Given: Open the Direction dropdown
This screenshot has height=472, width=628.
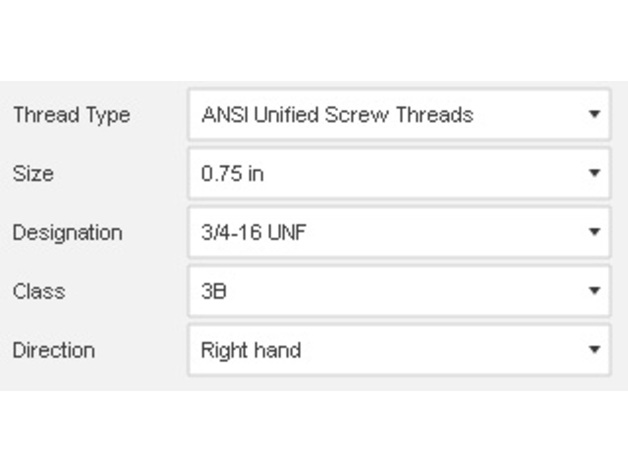Looking at the screenshot, I should (x=398, y=351).
